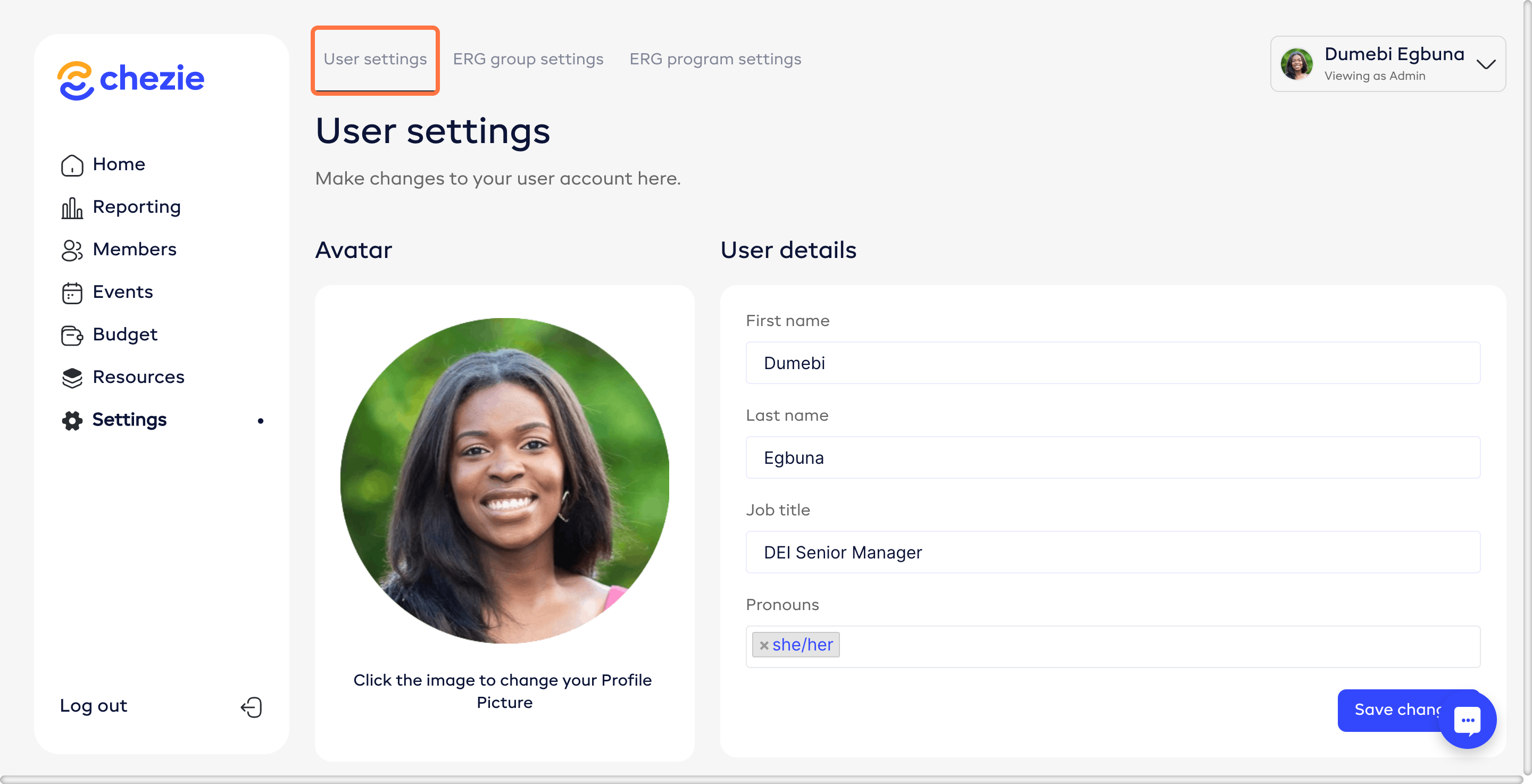Click the Resources stack icon

[72, 378]
